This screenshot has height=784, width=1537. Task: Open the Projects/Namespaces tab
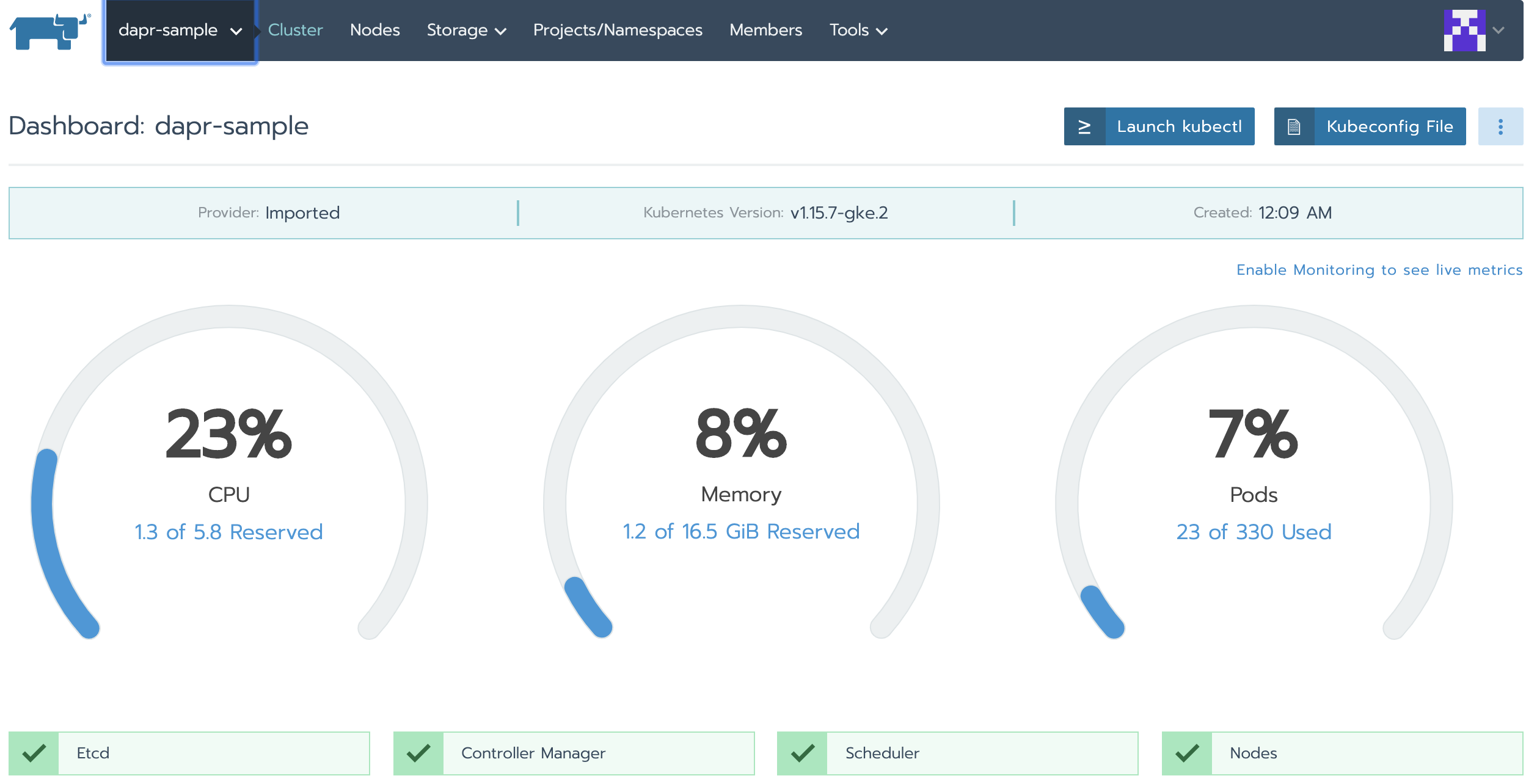tap(617, 31)
